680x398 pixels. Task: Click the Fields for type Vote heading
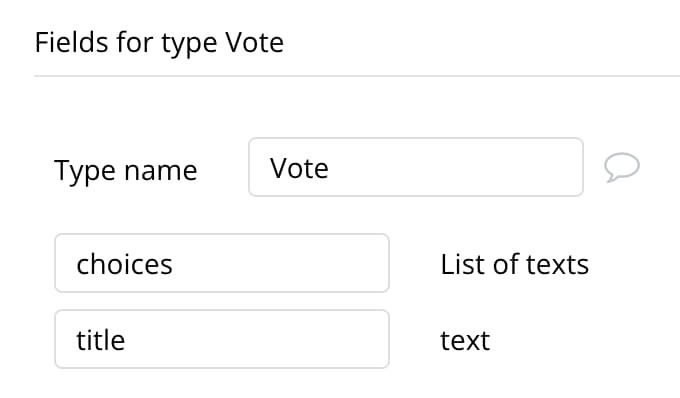tap(159, 42)
